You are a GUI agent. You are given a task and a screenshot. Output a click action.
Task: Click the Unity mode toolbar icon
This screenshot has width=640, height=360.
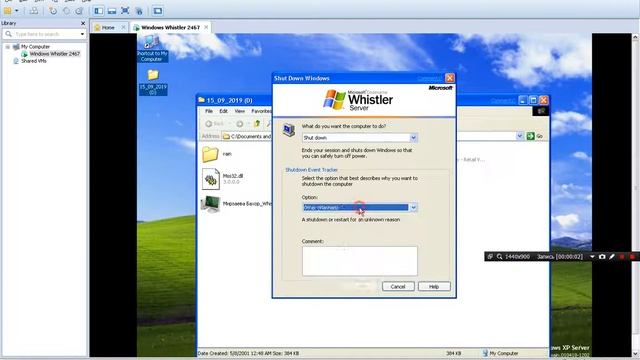[139, 11]
